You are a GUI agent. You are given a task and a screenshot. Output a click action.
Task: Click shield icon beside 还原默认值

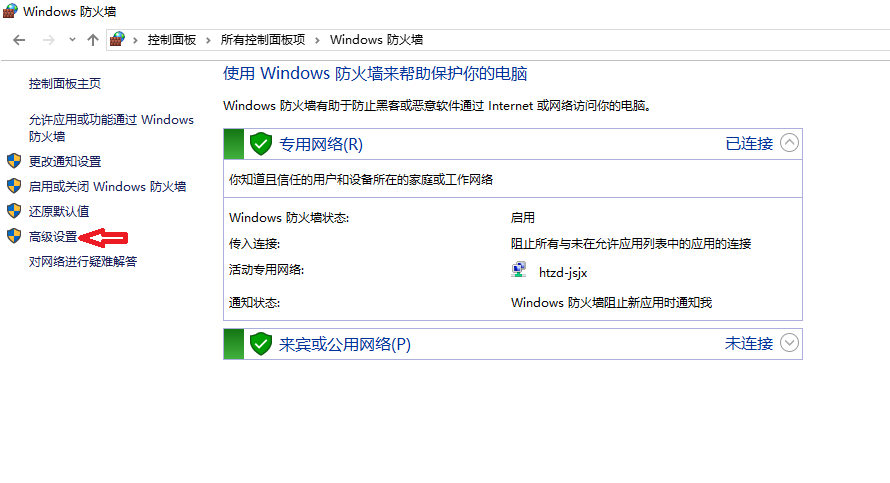pos(14,211)
